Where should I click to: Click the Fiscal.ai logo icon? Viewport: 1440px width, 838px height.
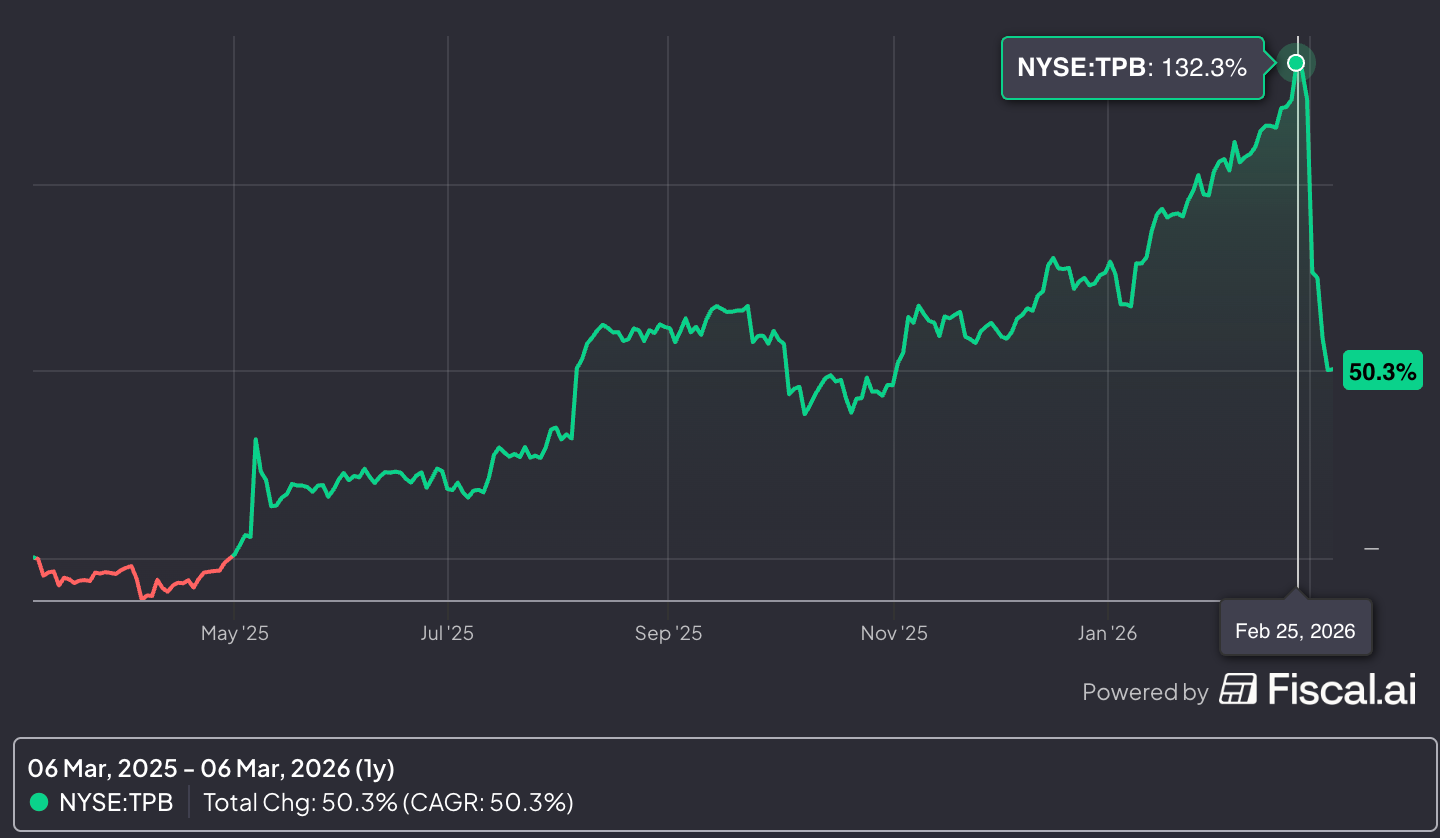pos(1238,690)
